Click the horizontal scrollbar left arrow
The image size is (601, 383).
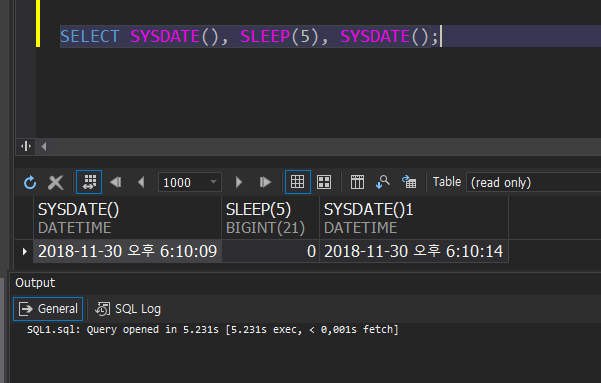click(44, 146)
